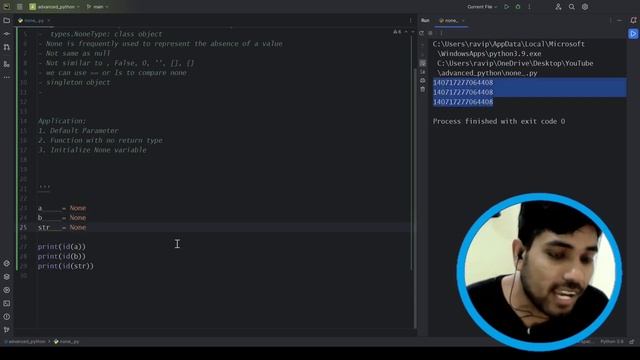The height and width of the screenshot is (360, 640).
Task: Click the '2. Function with no return type' line
Action: (x=100, y=140)
